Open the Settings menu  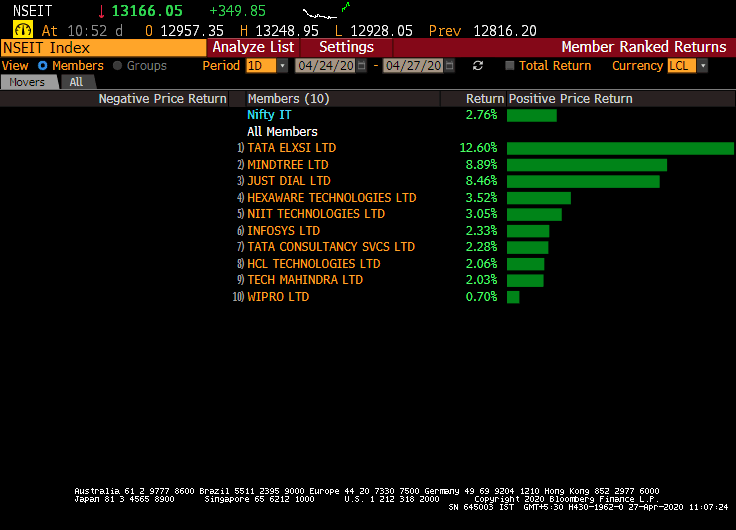pyautogui.click(x=346, y=47)
